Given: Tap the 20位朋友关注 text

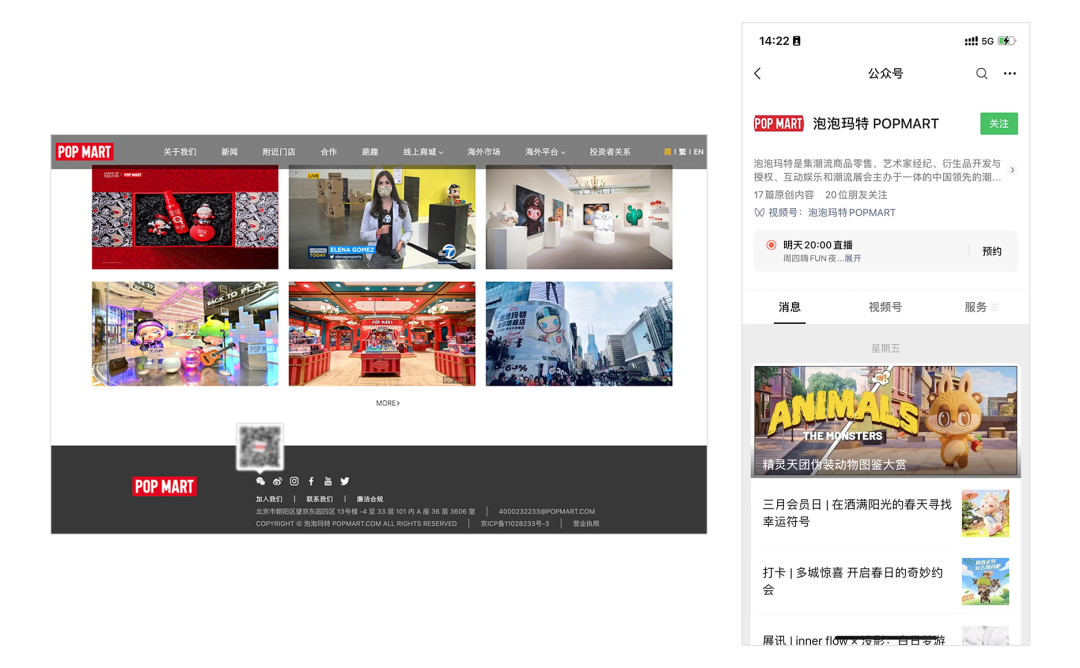Looking at the screenshot, I should pyautogui.click(x=856, y=195).
